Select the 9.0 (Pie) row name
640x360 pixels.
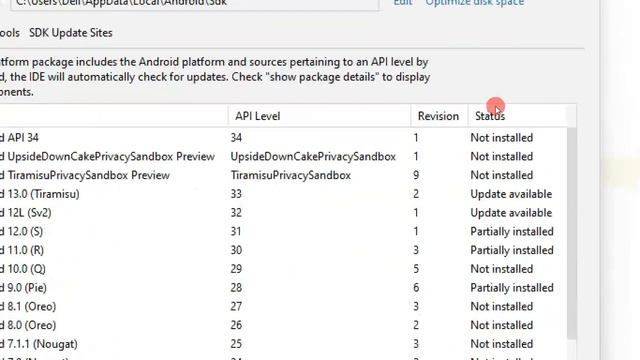23,288
